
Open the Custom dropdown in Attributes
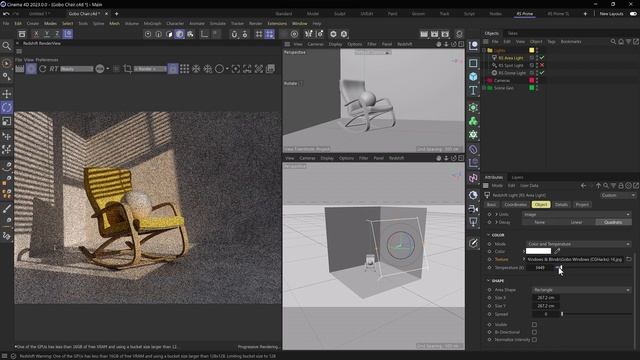(x=618, y=196)
